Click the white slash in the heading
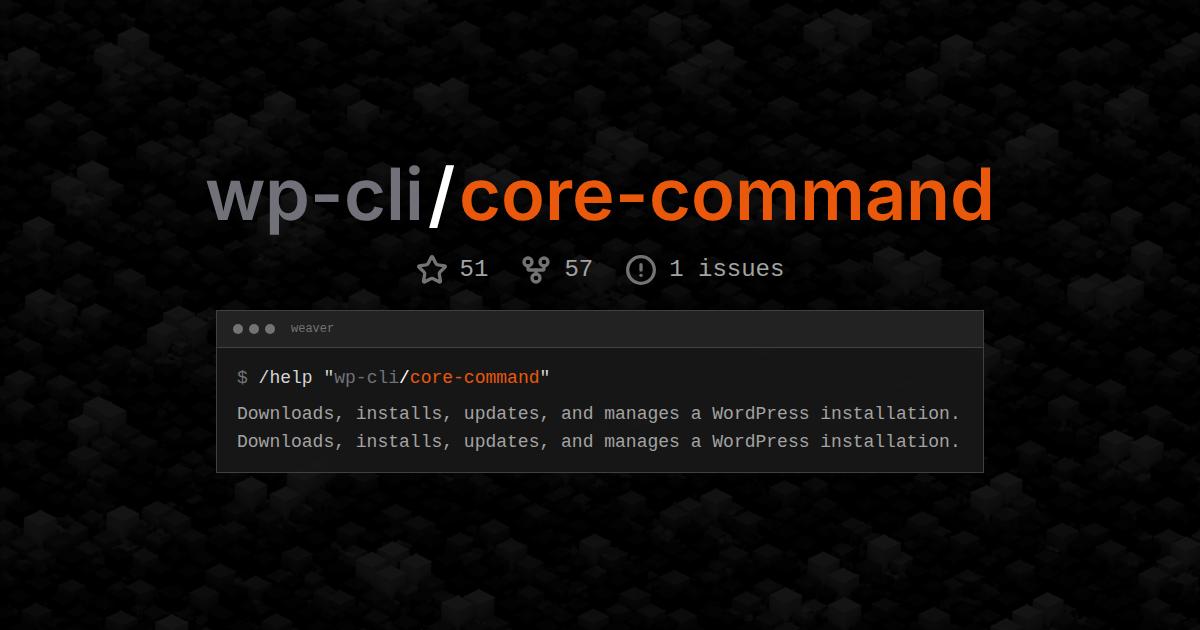1200x630 pixels. tap(441, 197)
